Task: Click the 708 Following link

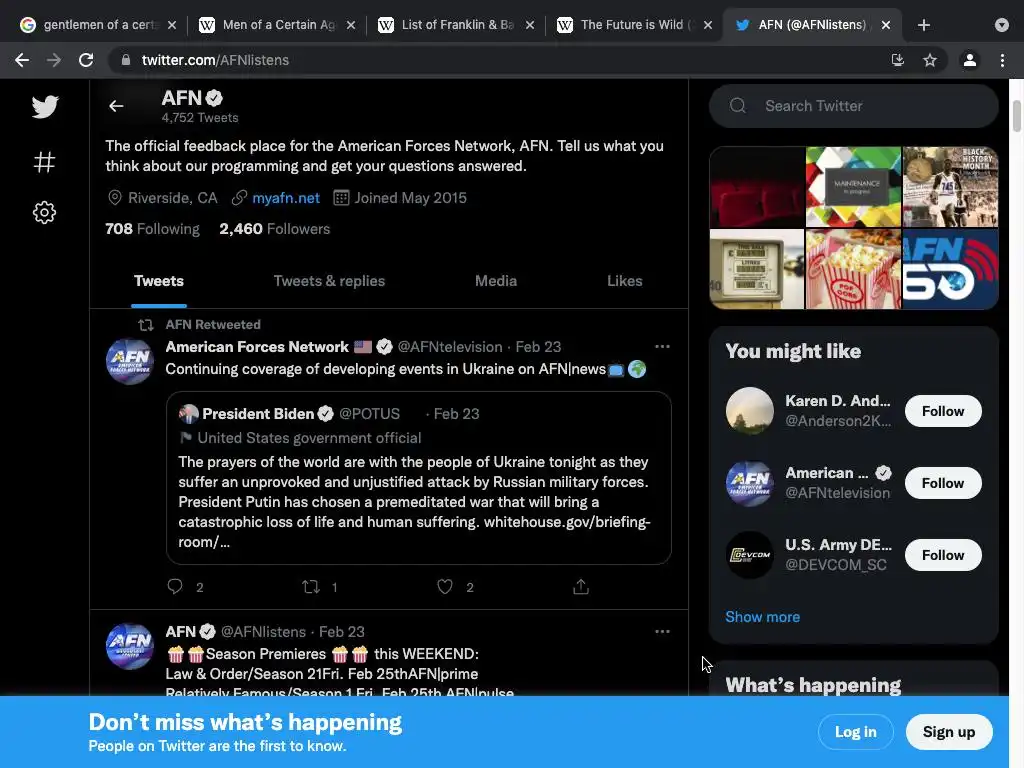Action: tap(152, 229)
